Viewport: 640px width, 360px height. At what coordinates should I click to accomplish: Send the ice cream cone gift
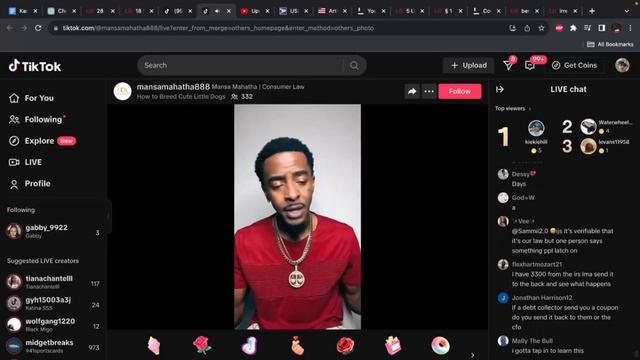154,346
